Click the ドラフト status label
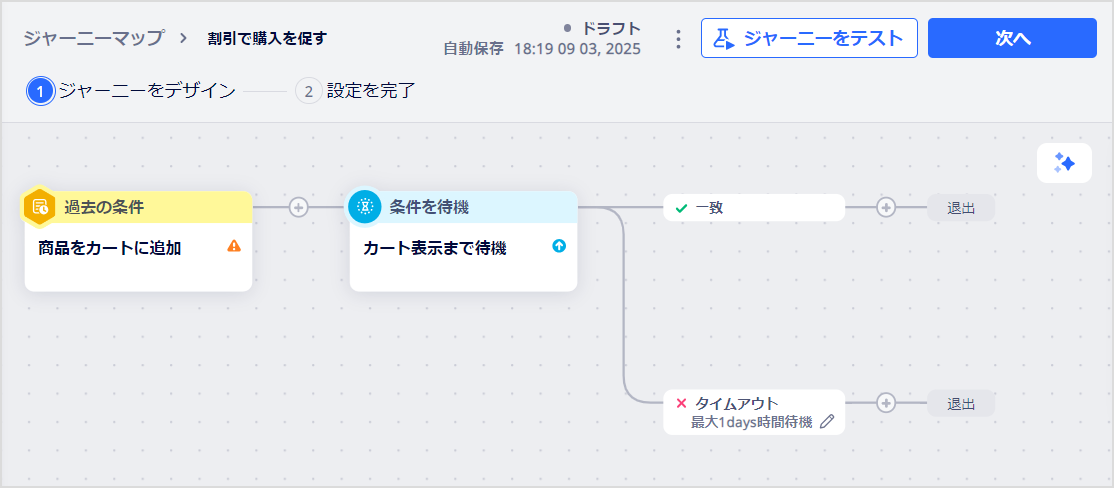This screenshot has width=1114, height=488. pos(611,28)
